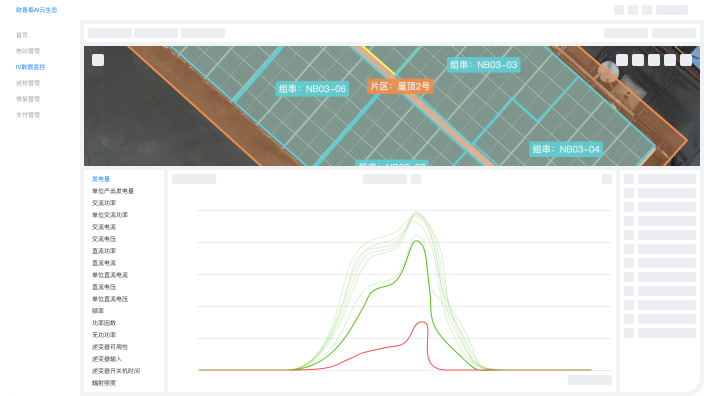
Task: Click the lone white square button on map's left
Action: (98, 60)
